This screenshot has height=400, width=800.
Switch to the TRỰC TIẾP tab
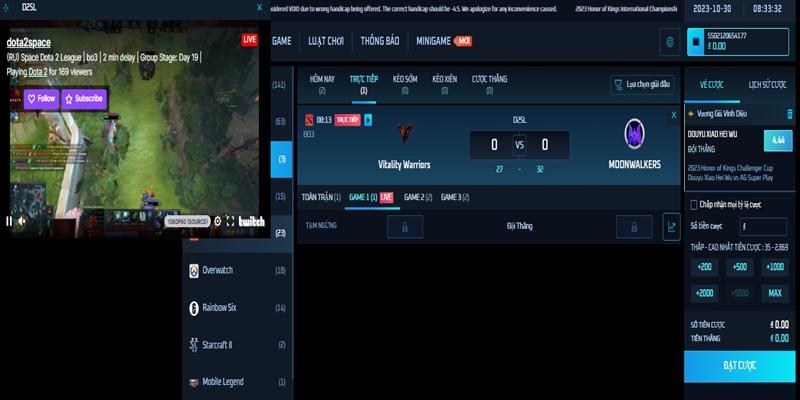pyautogui.click(x=364, y=84)
